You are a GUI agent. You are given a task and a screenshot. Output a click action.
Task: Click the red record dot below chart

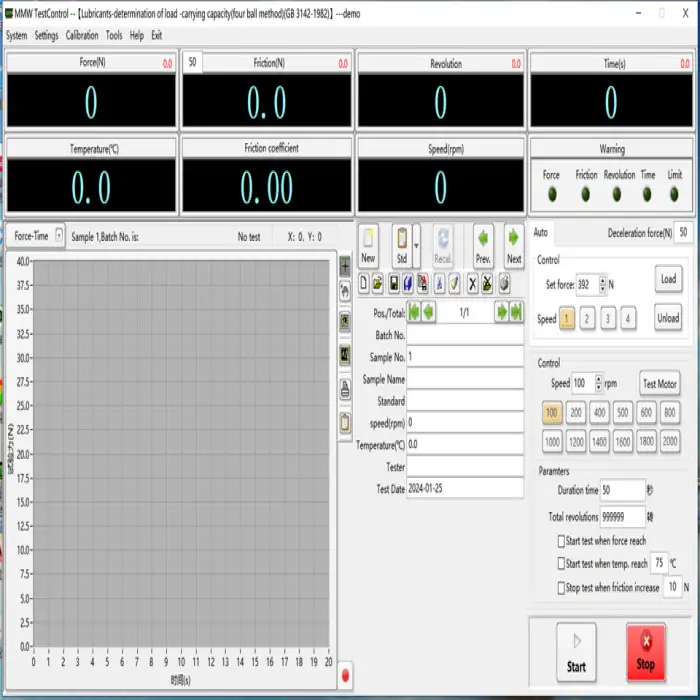pyautogui.click(x=346, y=675)
